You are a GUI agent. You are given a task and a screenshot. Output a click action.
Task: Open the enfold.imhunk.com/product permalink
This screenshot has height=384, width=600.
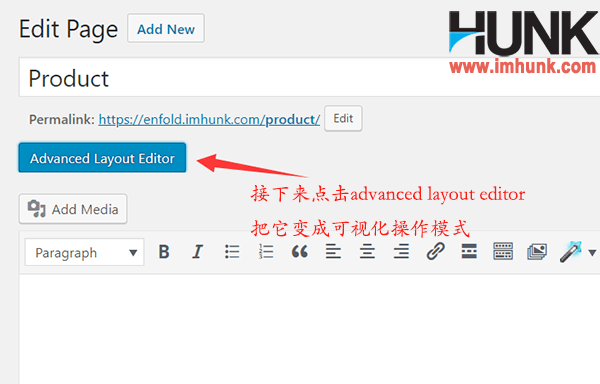pos(209,120)
